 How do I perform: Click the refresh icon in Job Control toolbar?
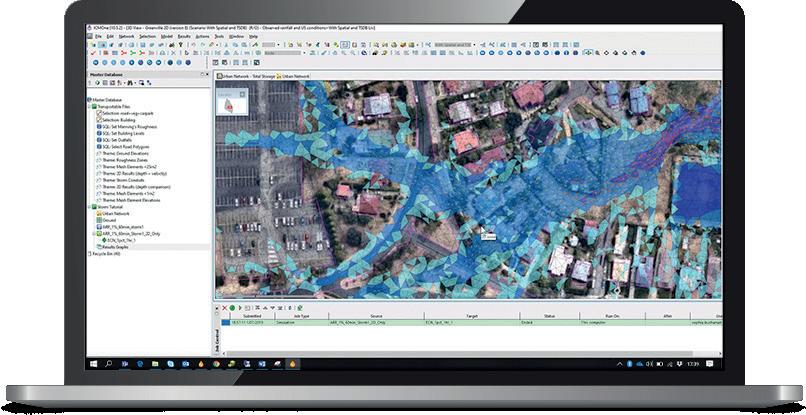300,308
